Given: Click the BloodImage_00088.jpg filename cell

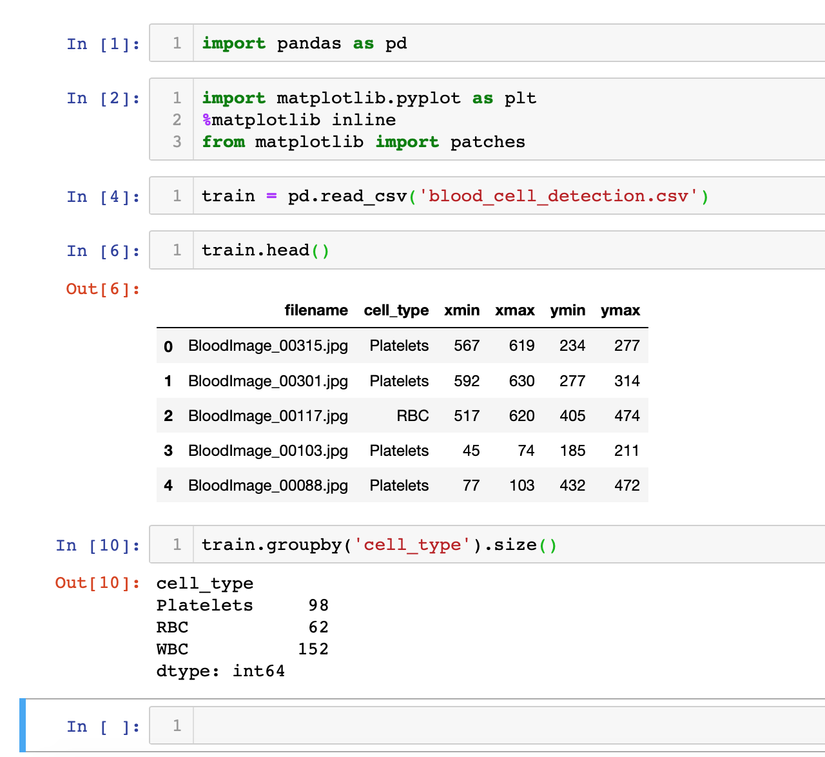Looking at the screenshot, I should pyautogui.click(x=268, y=486).
